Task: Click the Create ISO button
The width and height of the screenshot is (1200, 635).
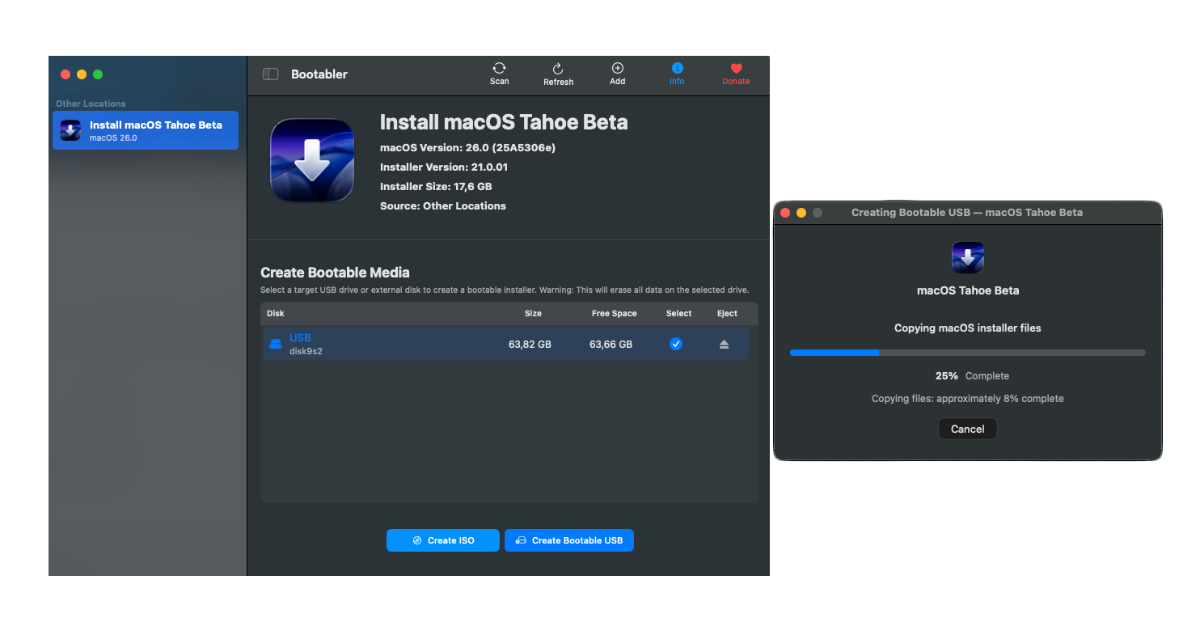Action: click(x=443, y=540)
